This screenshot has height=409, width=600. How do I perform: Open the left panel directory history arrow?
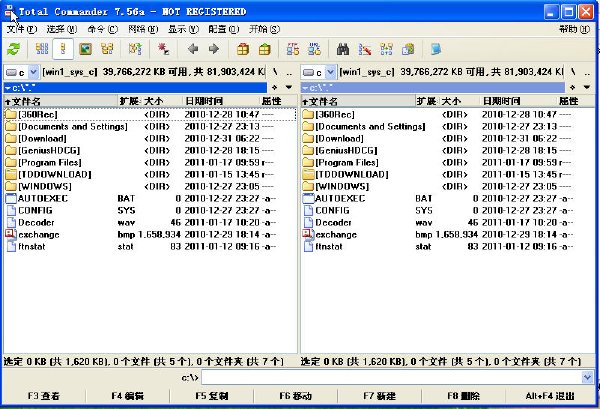pyautogui.click(x=289, y=88)
